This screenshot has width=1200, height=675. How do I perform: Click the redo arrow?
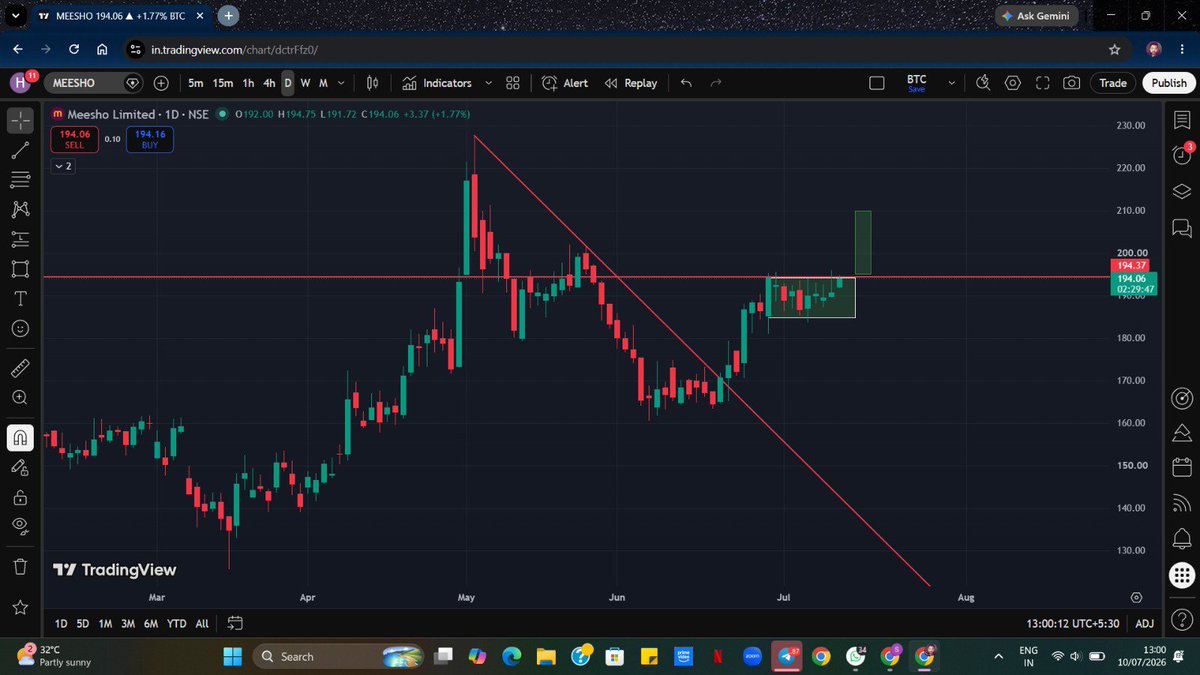tap(716, 83)
